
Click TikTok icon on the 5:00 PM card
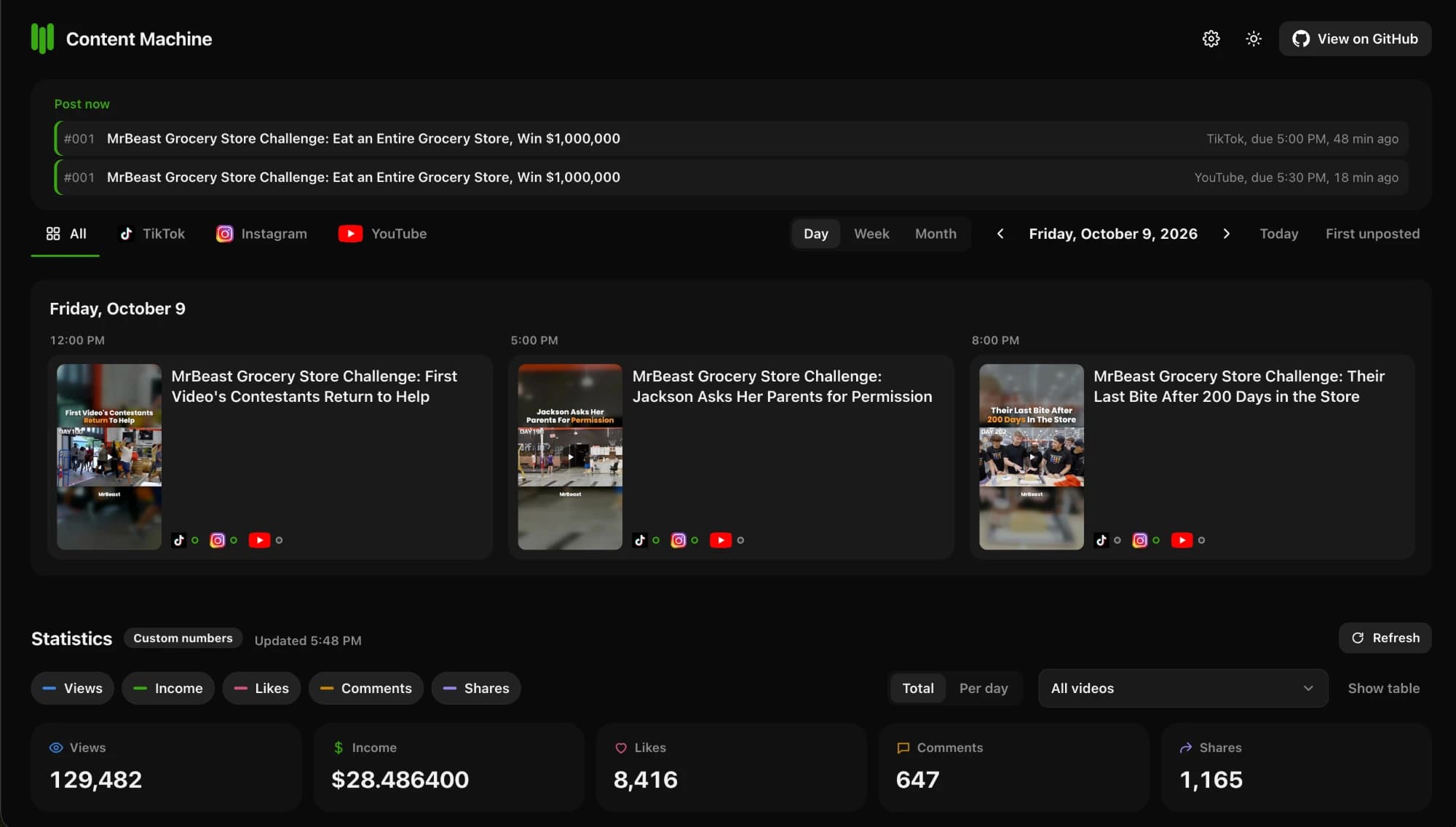[x=640, y=540]
